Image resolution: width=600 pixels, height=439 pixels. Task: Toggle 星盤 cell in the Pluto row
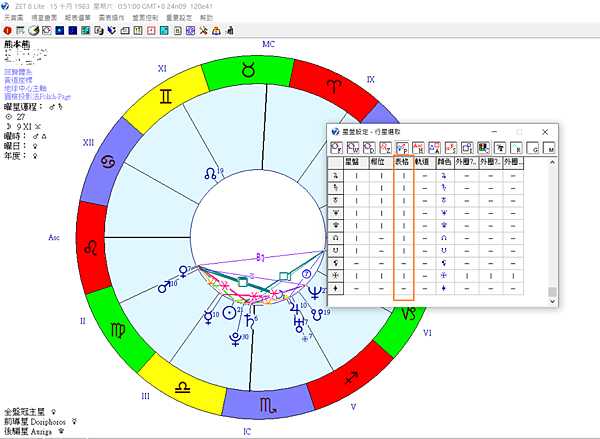pyautogui.click(x=356, y=226)
